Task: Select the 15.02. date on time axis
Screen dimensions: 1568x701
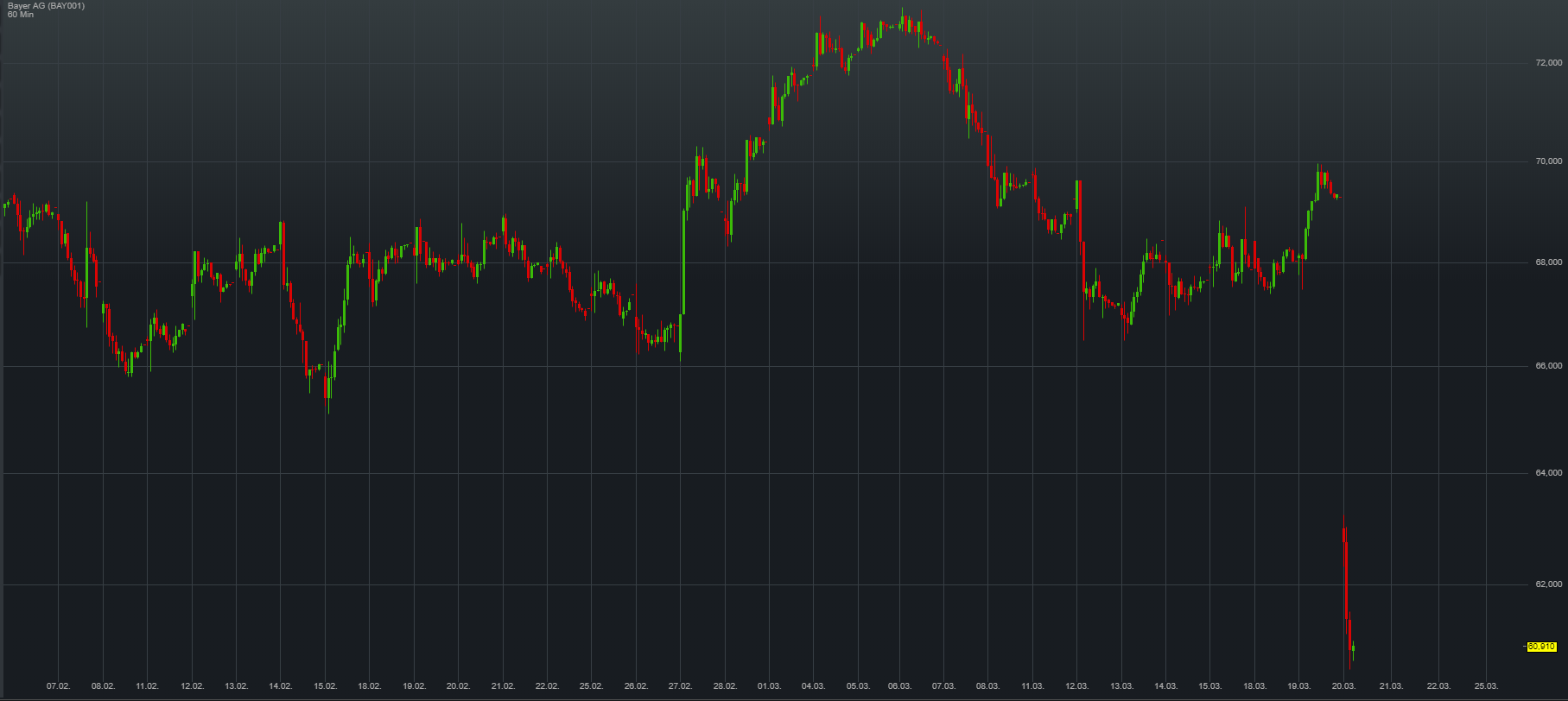Action: coord(325,686)
